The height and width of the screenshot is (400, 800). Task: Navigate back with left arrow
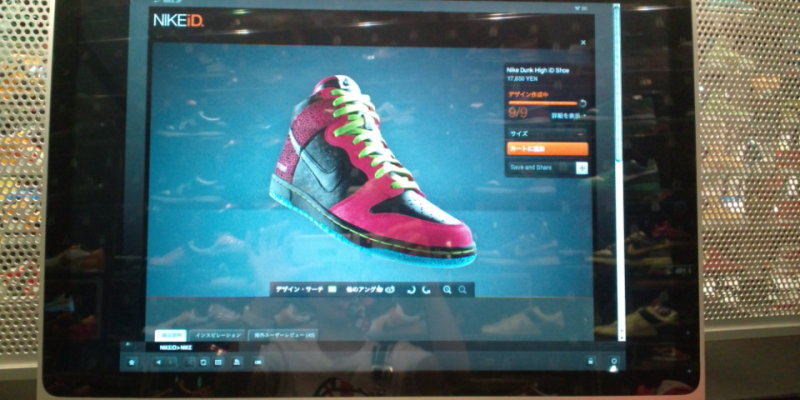[x=159, y=362]
